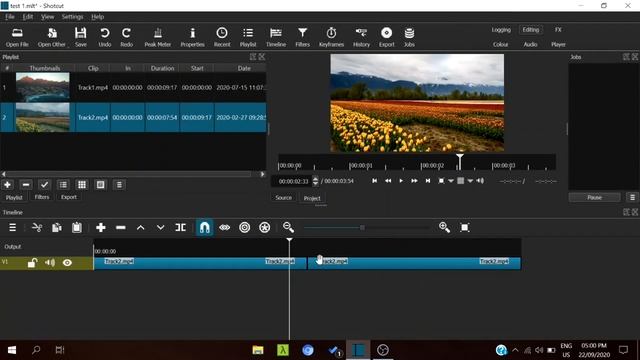This screenshot has height=360, width=640.
Task: Select Track1.mp4 thumbnail in playlist
Action: (42, 87)
